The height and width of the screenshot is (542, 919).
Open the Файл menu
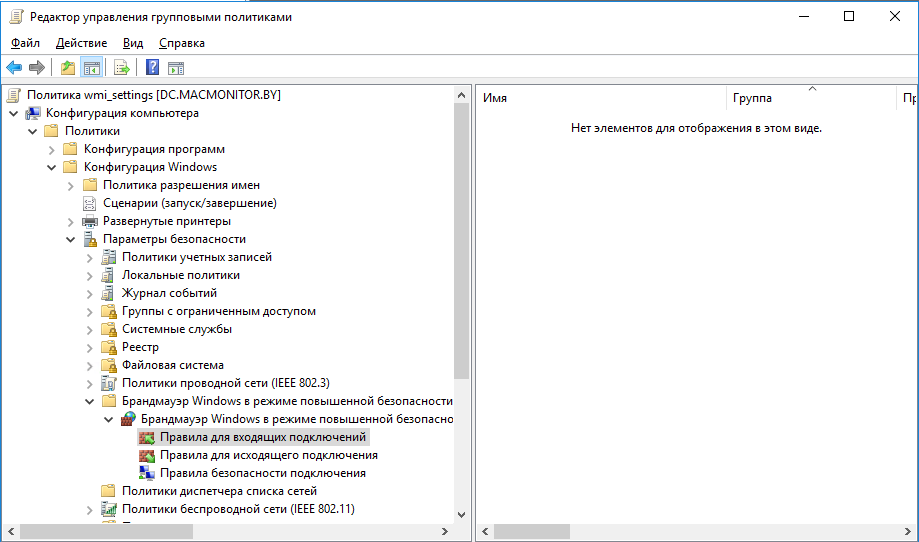tap(26, 43)
